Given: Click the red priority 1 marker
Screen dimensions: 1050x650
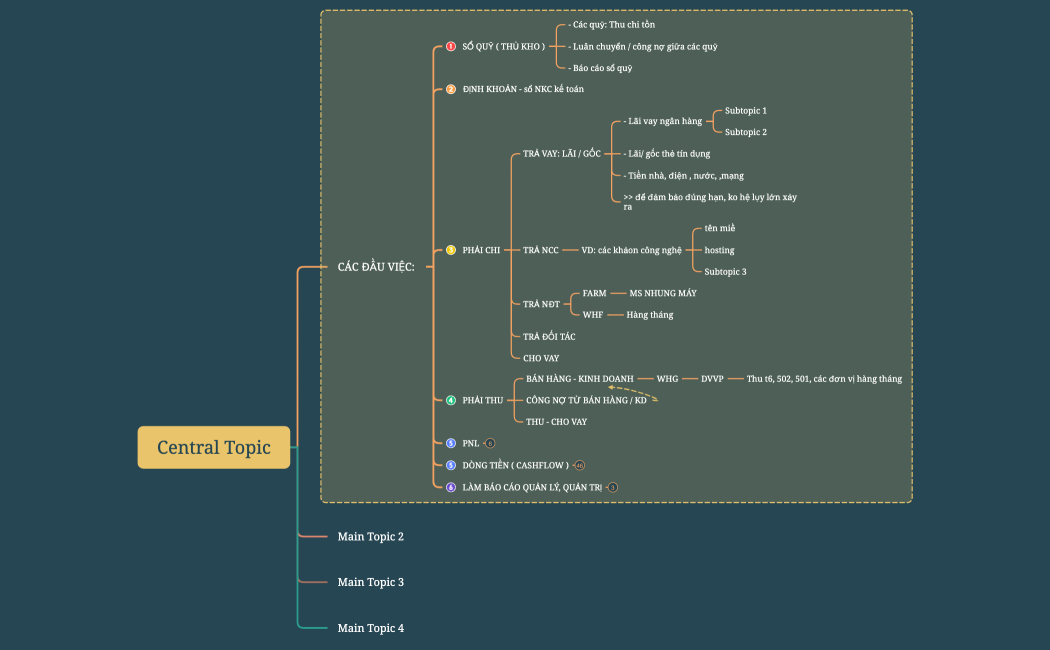Looking at the screenshot, I should 451,47.
